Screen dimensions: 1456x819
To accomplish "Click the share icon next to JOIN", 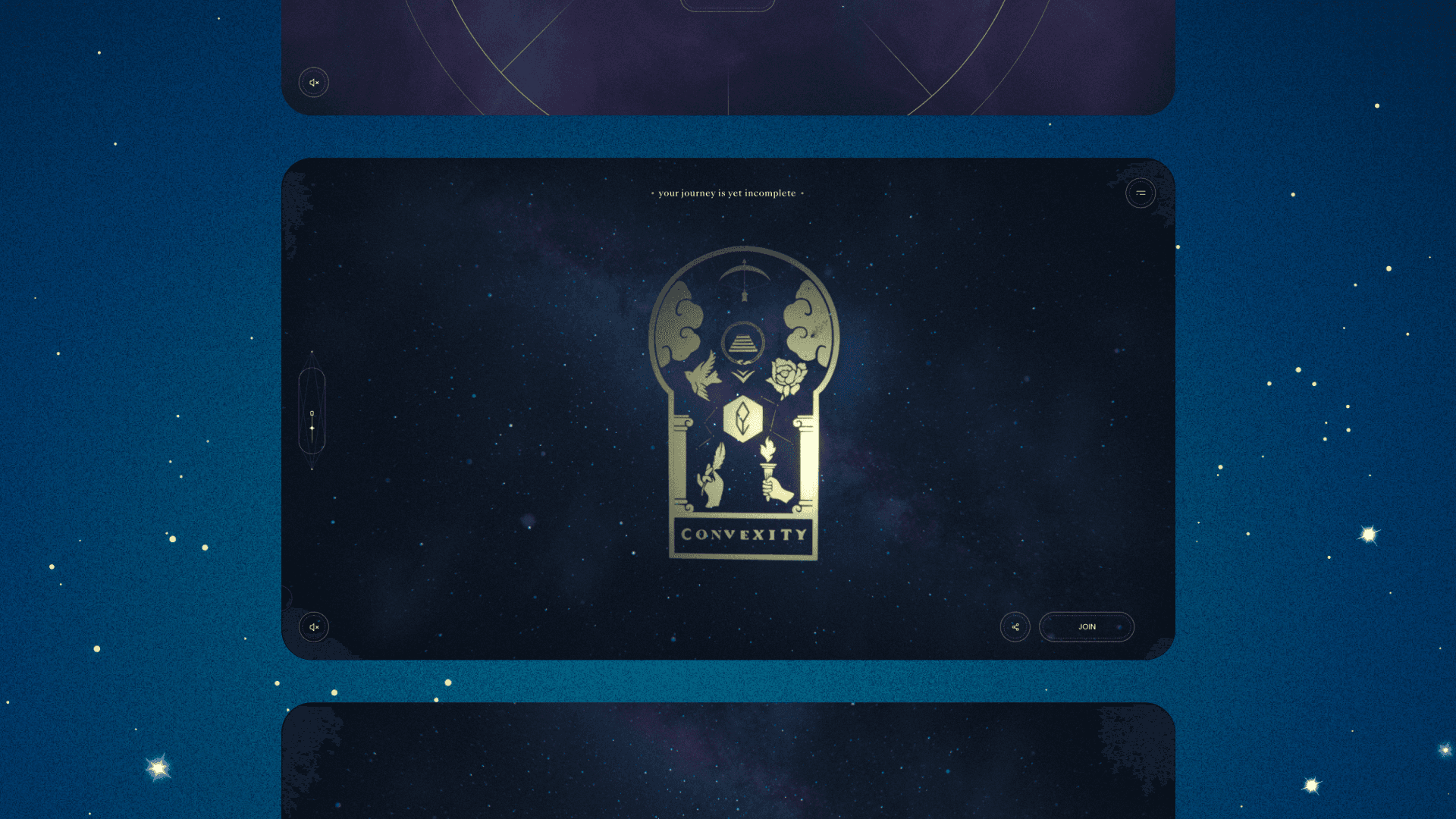I will point(1015,627).
